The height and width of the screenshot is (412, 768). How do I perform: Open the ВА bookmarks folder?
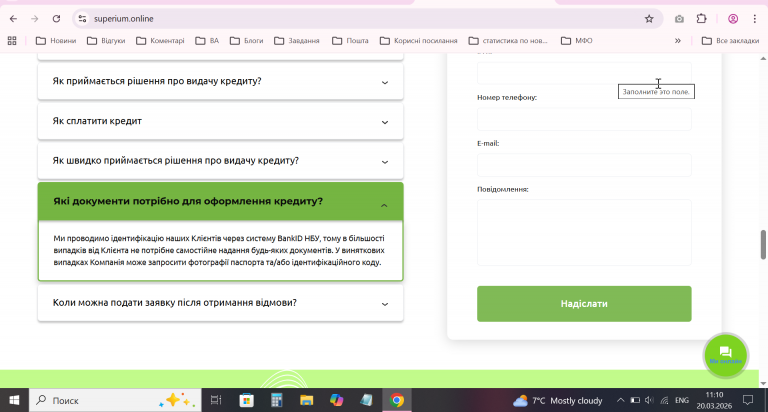pos(207,41)
